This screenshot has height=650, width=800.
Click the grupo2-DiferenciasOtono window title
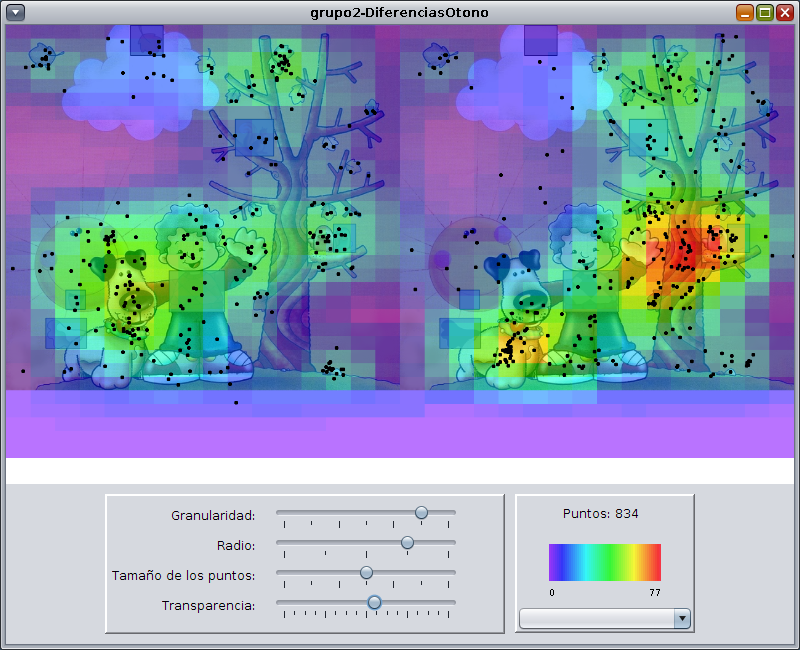399,12
